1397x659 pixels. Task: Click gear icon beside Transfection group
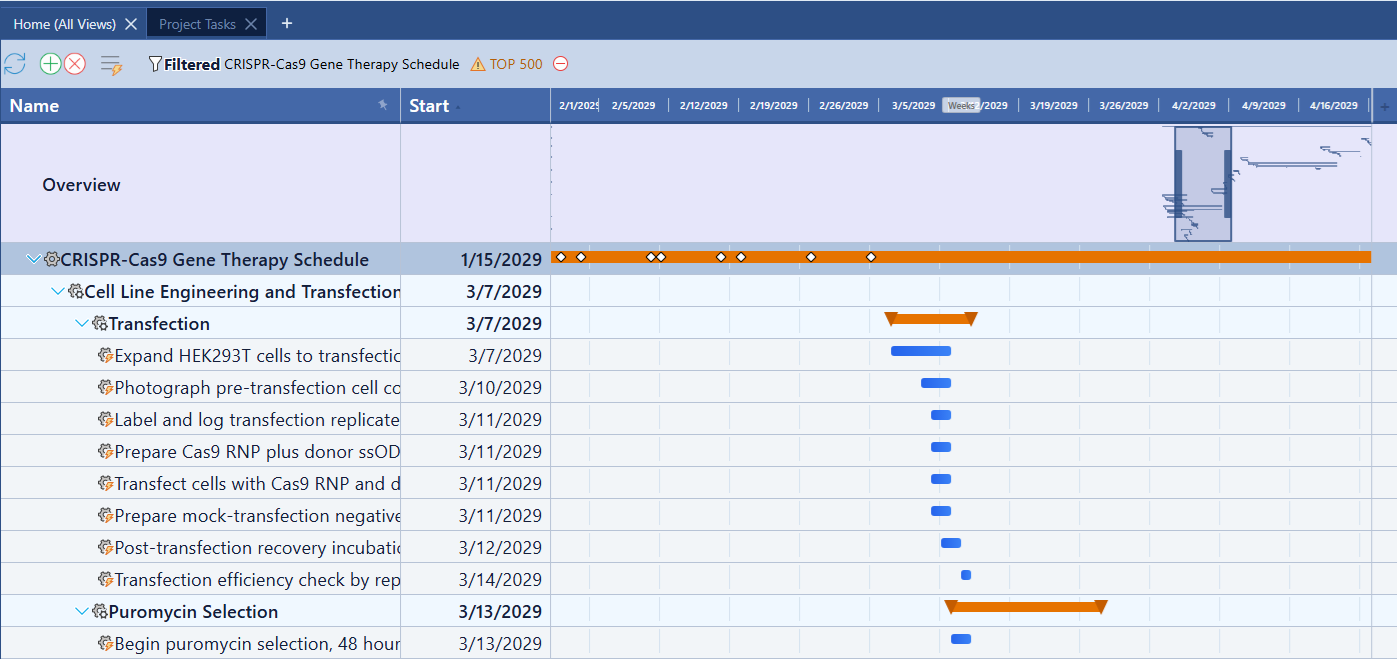100,324
